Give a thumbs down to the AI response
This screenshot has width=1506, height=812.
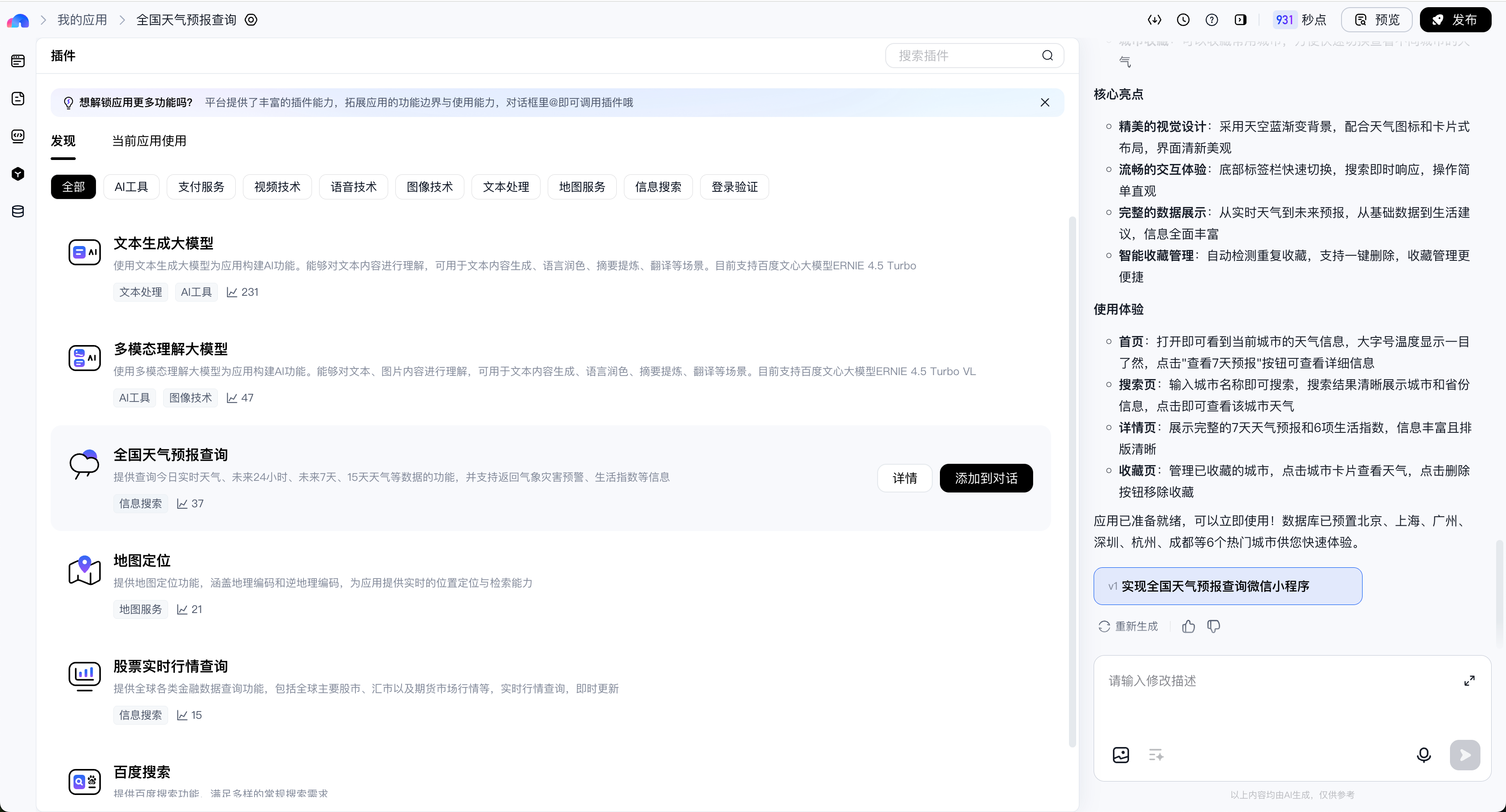click(x=1214, y=626)
